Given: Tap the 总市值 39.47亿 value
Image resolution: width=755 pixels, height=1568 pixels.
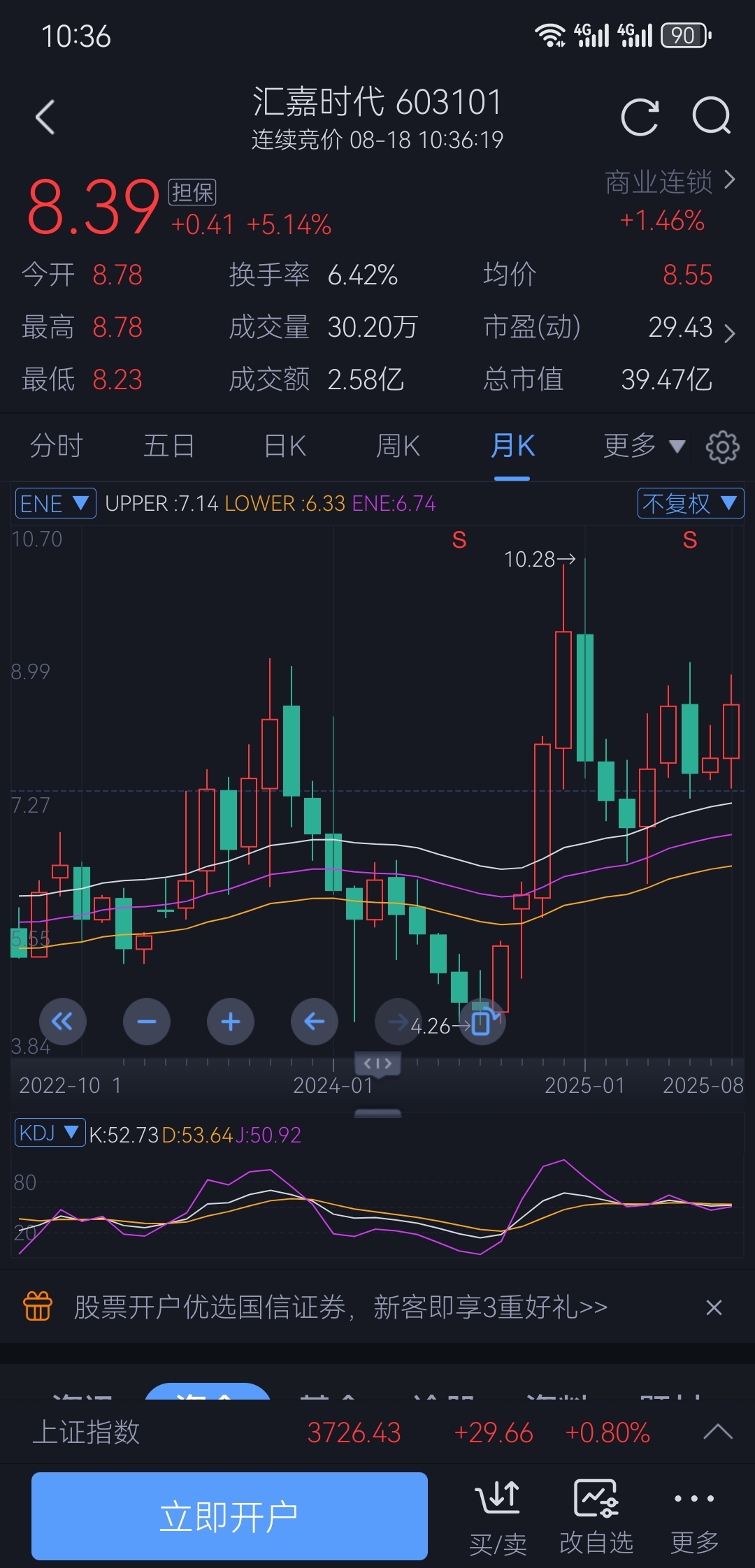Looking at the screenshot, I should [x=667, y=379].
